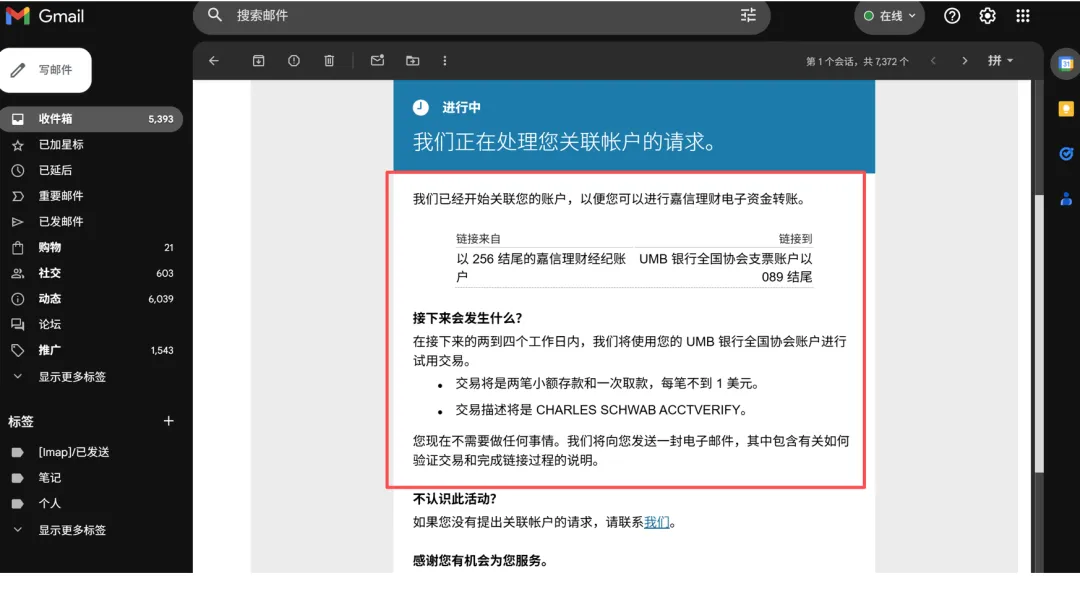Click the 我们 contact link
The width and height of the screenshot is (1080, 589).
(x=656, y=522)
